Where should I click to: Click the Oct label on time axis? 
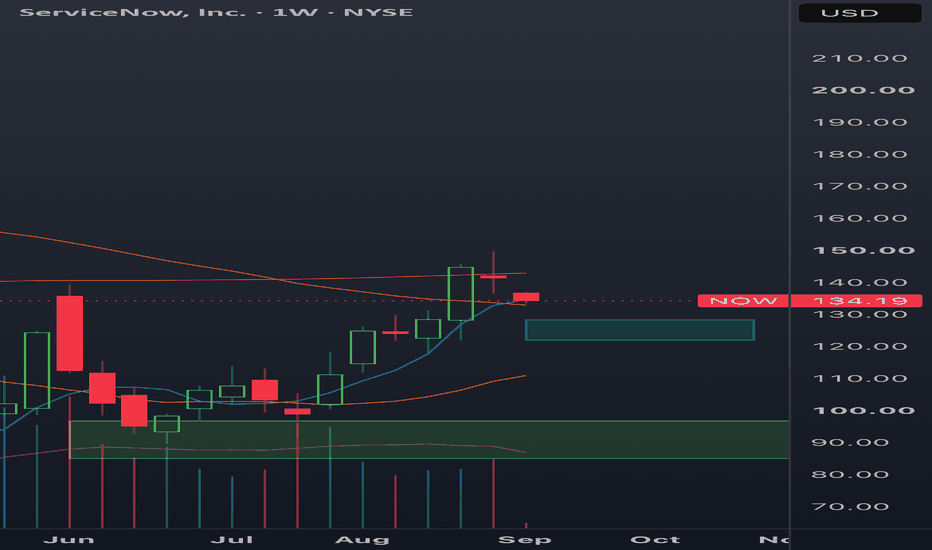click(x=655, y=540)
